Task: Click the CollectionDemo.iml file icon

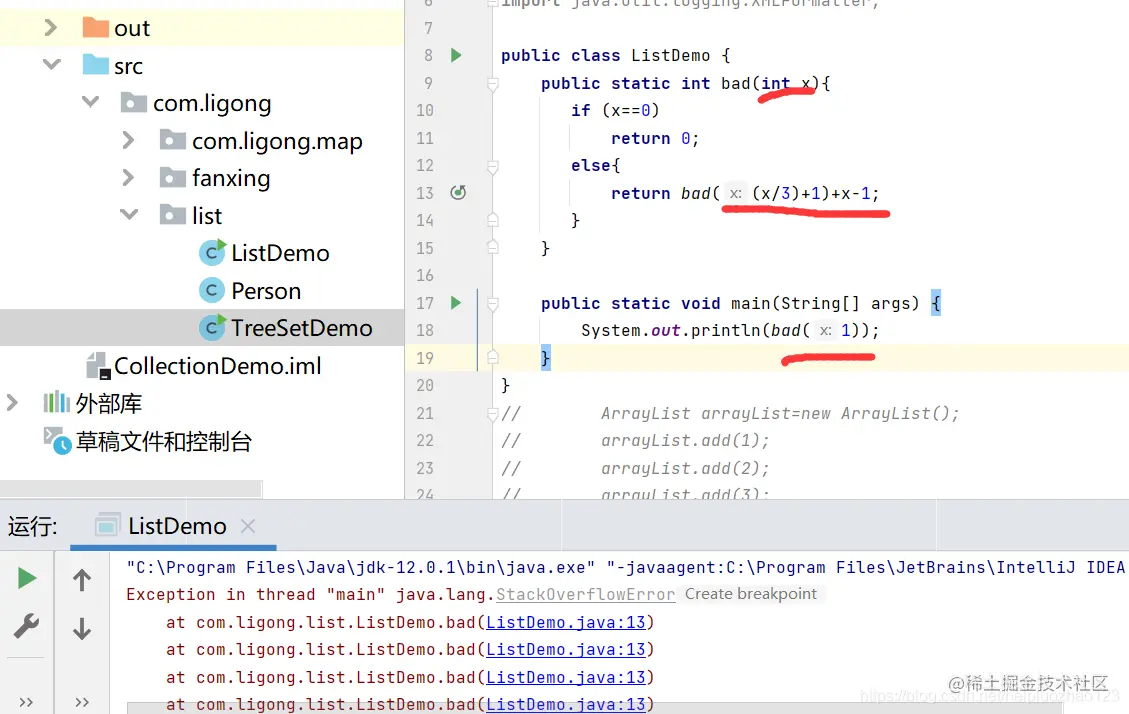Action: pos(98,366)
